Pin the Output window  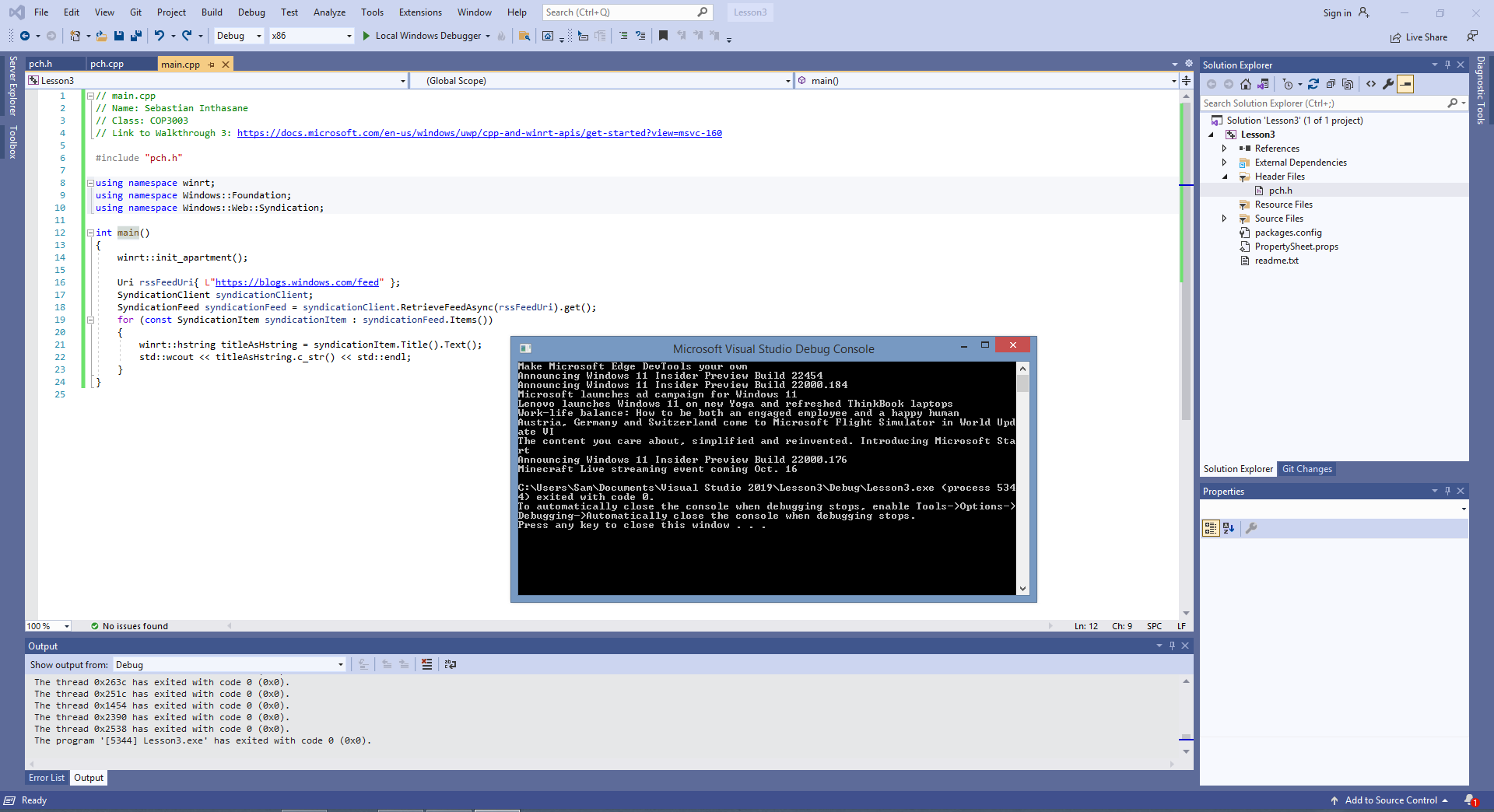[1172, 646]
